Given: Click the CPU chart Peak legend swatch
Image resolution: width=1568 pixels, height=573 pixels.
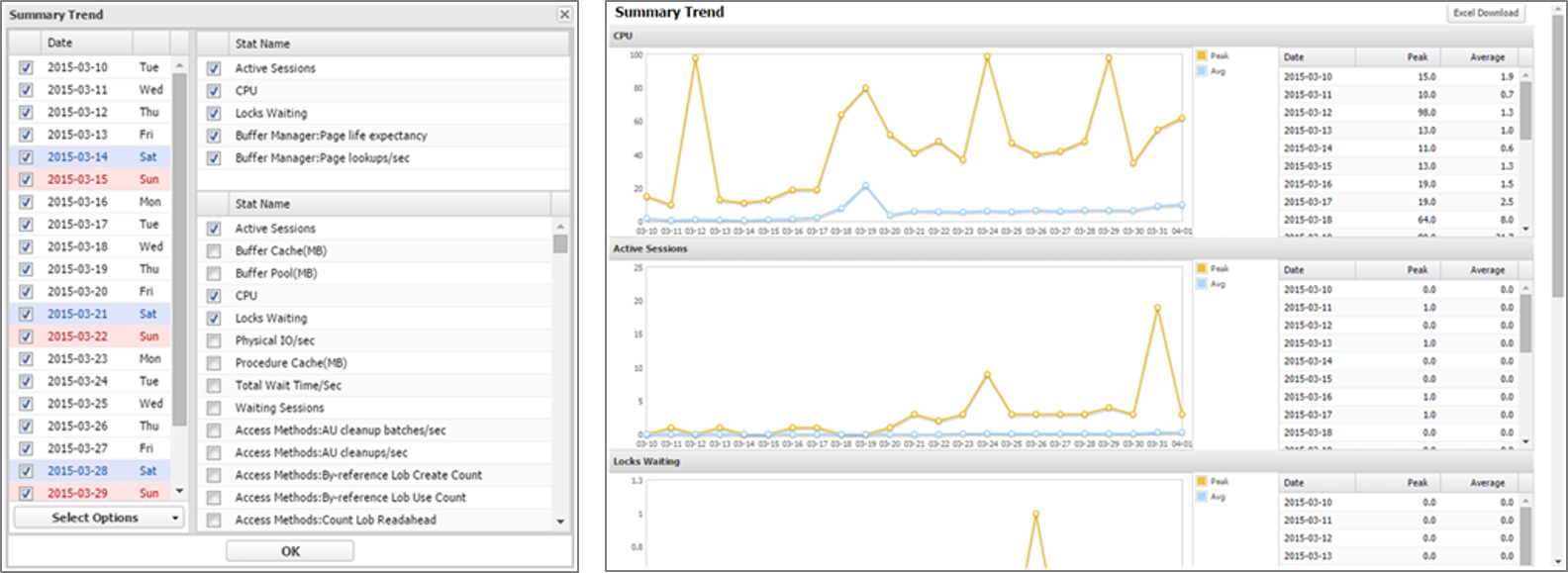Looking at the screenshot, I should point(1202,55).
